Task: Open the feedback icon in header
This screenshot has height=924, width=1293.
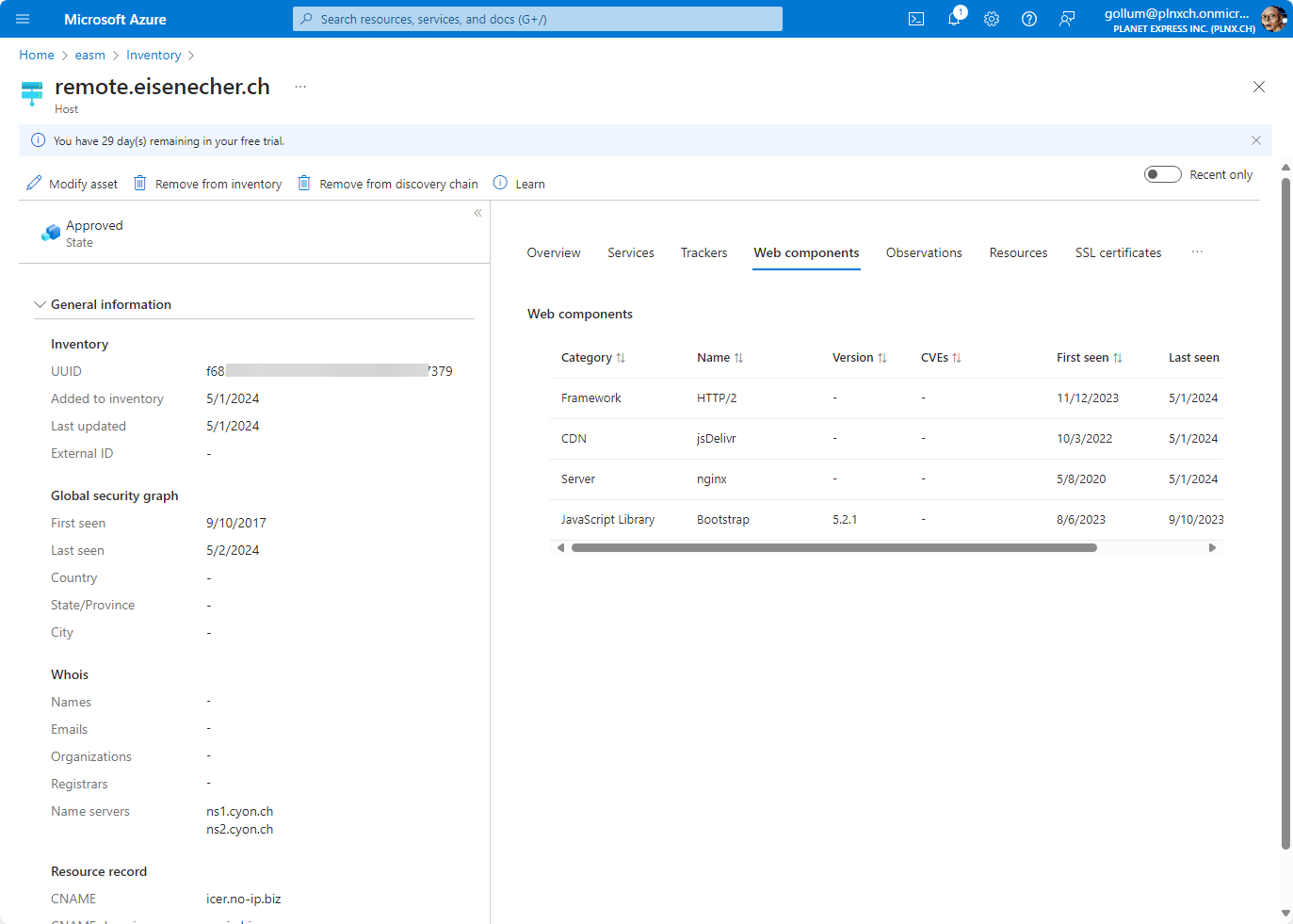Action: (x=1067, y=19)
